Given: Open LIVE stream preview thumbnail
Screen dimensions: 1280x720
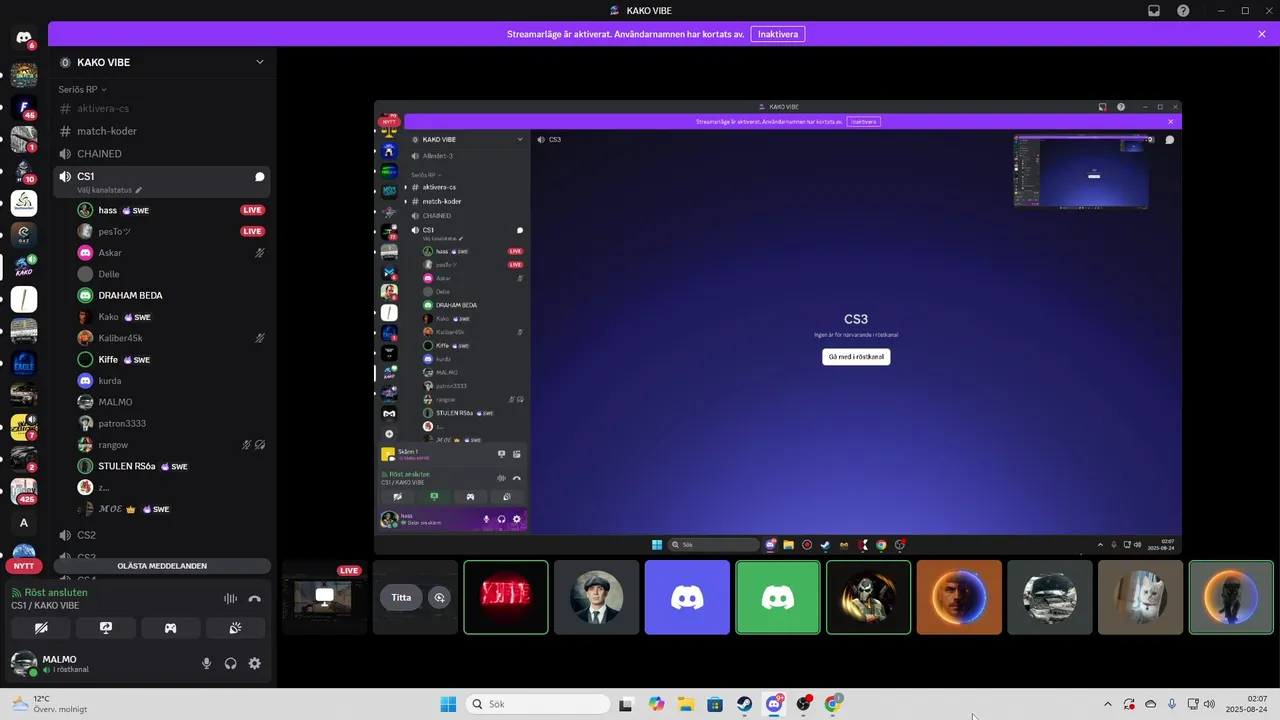Looking at the screenshot, I should tap(324, 597).
